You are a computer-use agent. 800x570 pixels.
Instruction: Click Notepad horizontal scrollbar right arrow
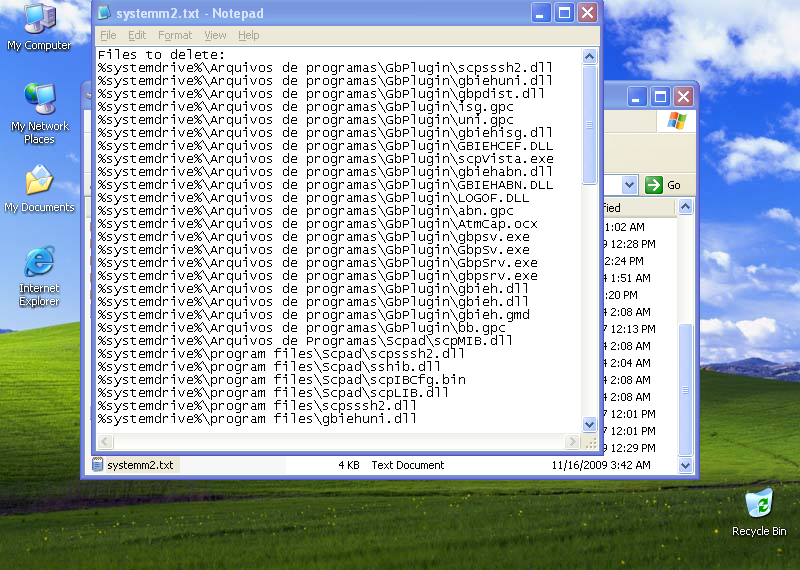tap(572, 441)
